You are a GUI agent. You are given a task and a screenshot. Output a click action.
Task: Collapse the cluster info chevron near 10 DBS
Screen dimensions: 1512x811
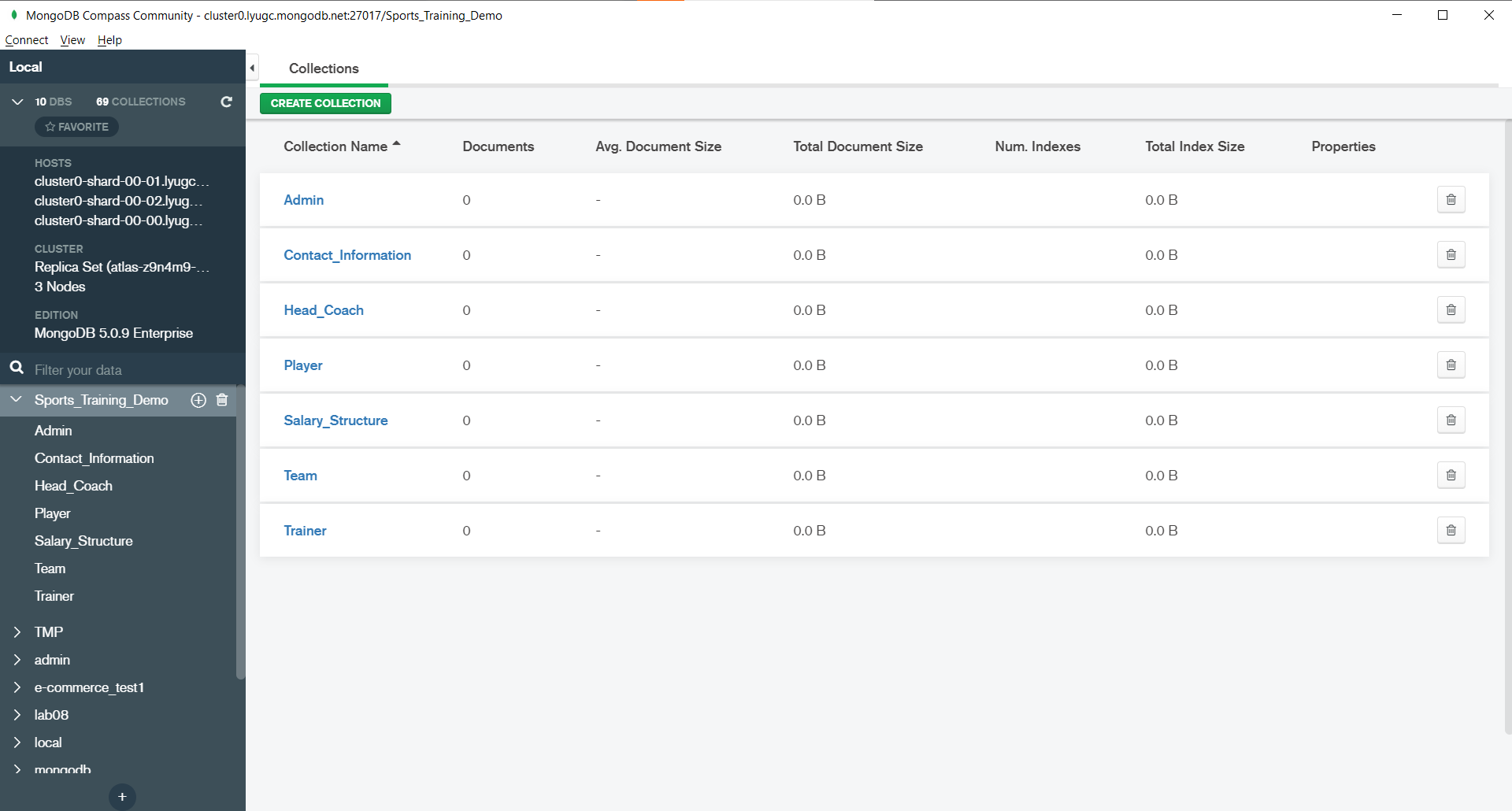(x=17, y=102)
